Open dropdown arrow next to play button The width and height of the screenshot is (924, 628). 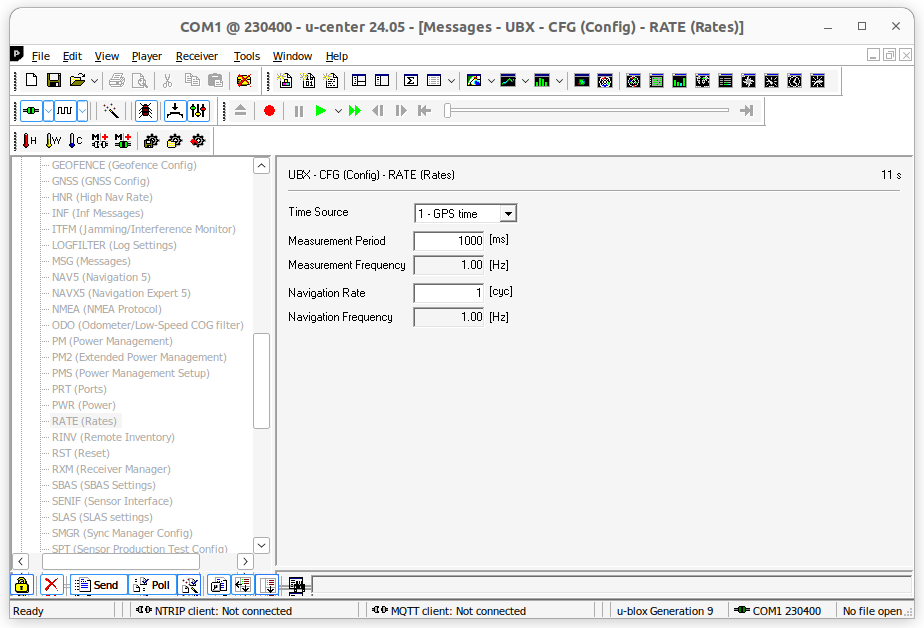(x=338, y=111)
